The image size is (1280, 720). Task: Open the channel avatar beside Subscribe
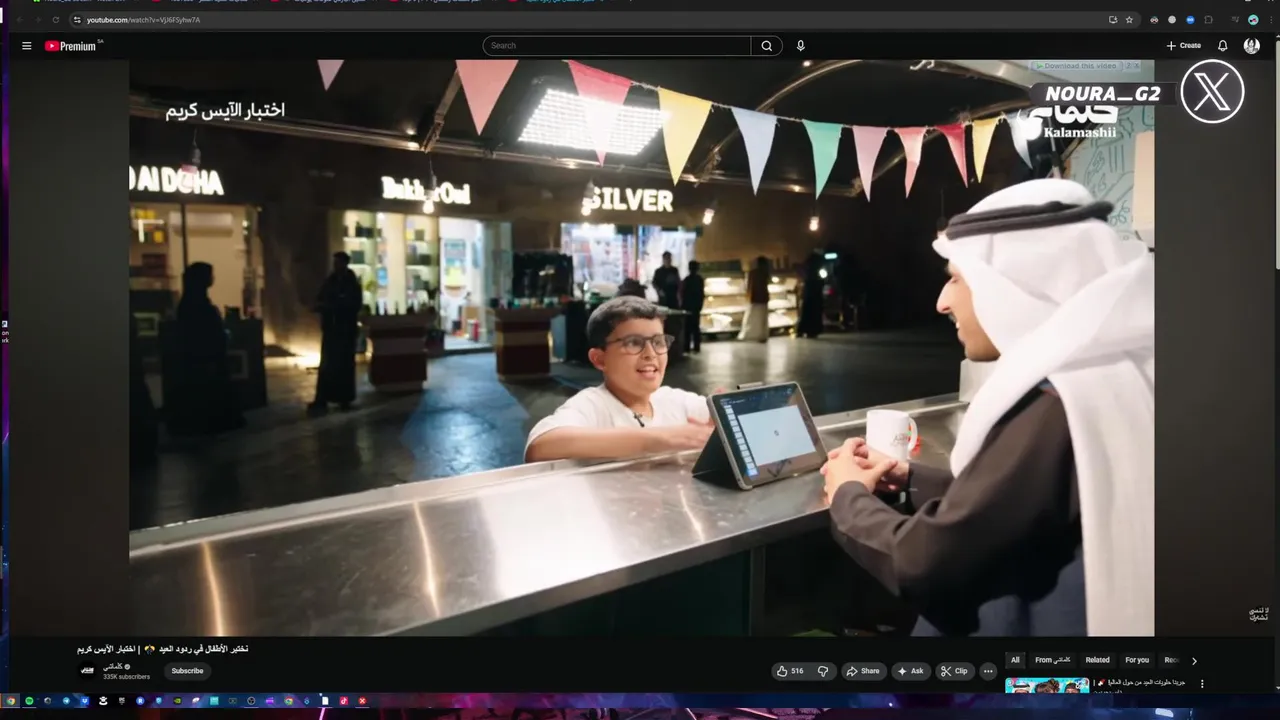[87, 671]
